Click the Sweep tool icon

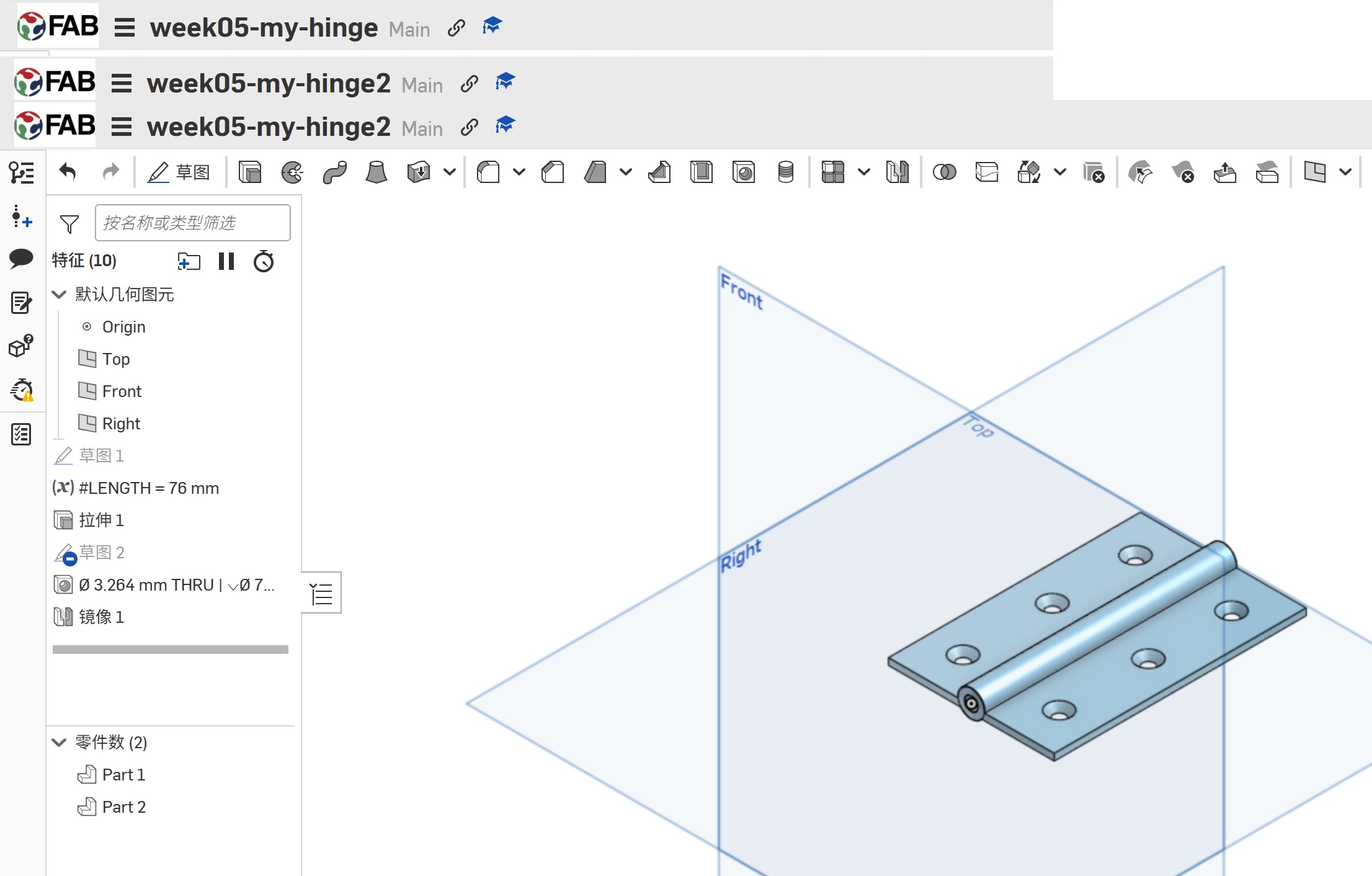coord(334,172)
